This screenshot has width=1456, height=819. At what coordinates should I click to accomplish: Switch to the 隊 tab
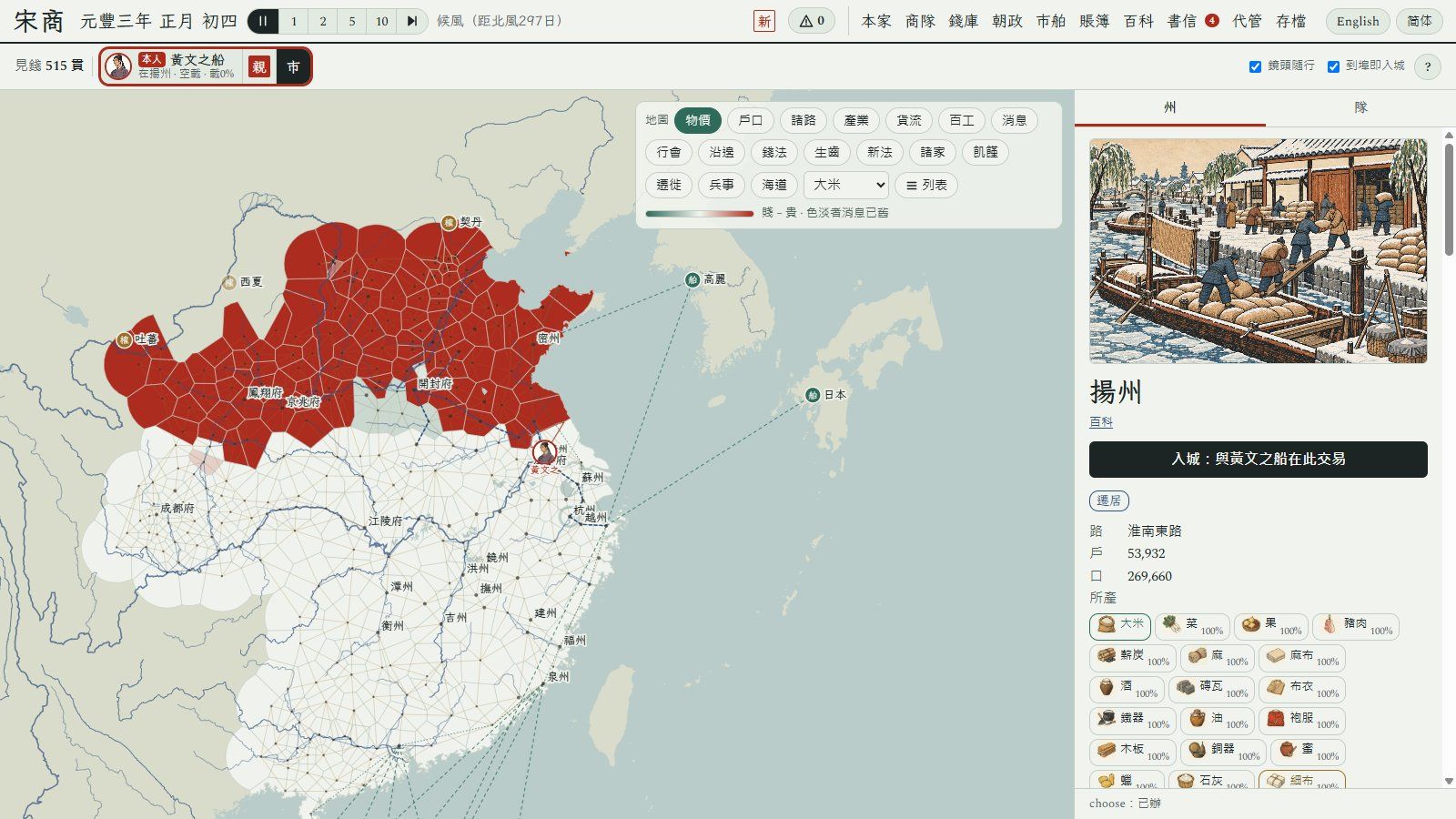point(1360,107)
